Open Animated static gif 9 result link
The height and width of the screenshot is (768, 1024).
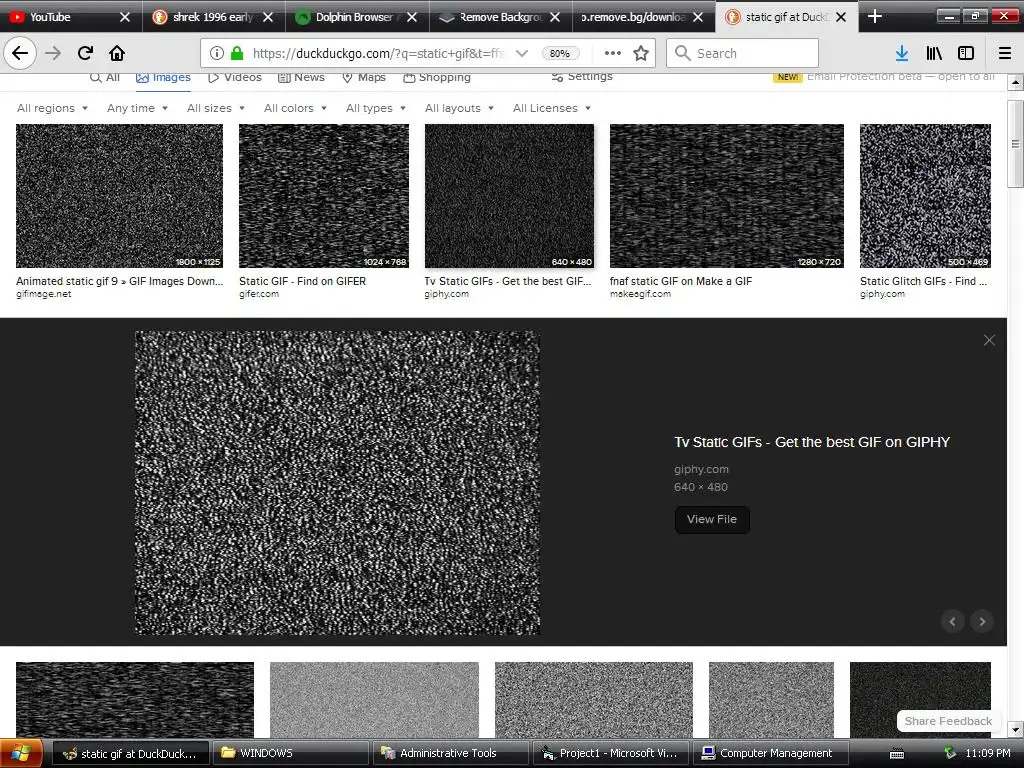coord(120,281)
